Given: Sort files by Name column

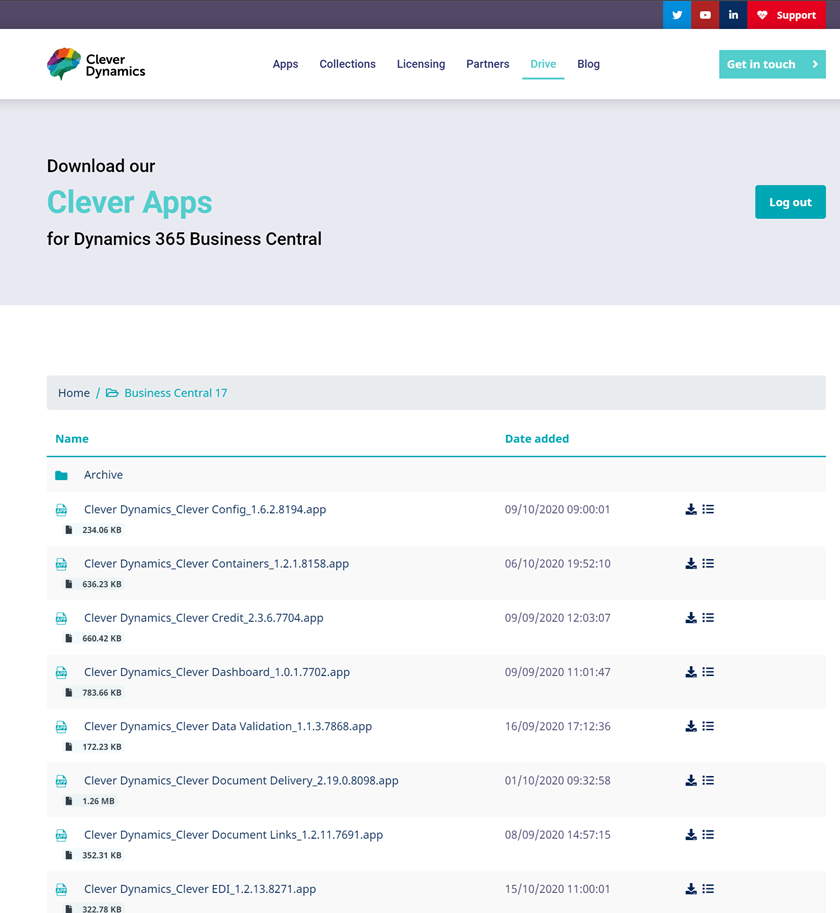Looking at the screenshot, I should [x=72, y=438].
